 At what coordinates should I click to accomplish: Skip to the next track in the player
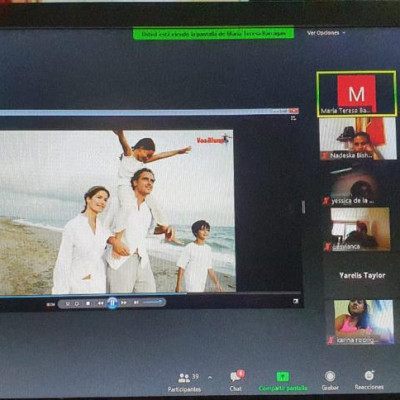tap(124, 303)
